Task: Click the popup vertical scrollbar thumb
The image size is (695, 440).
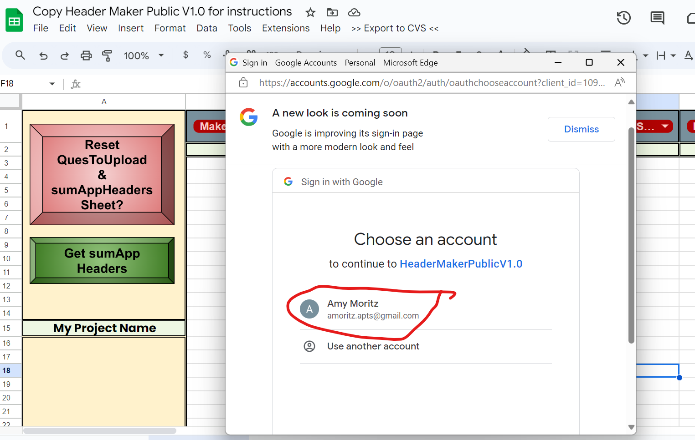Action: click(x=631, y=235)
